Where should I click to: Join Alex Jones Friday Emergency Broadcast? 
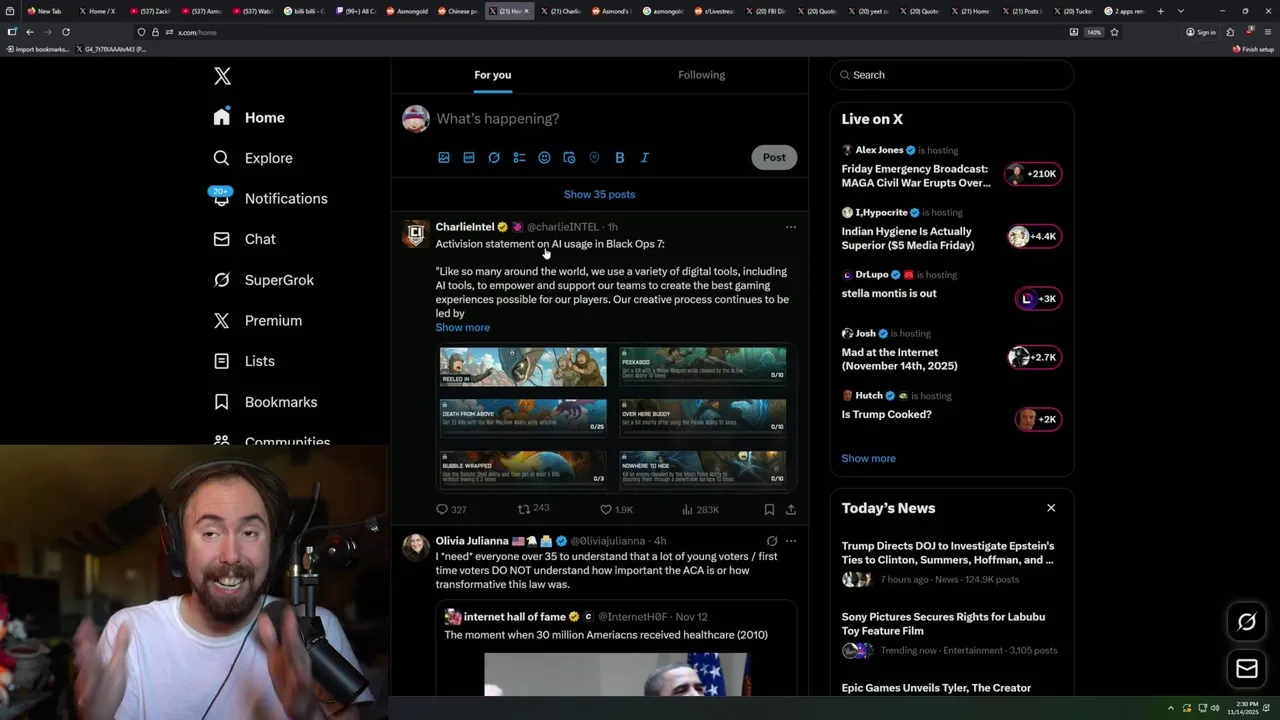point(951,167)
